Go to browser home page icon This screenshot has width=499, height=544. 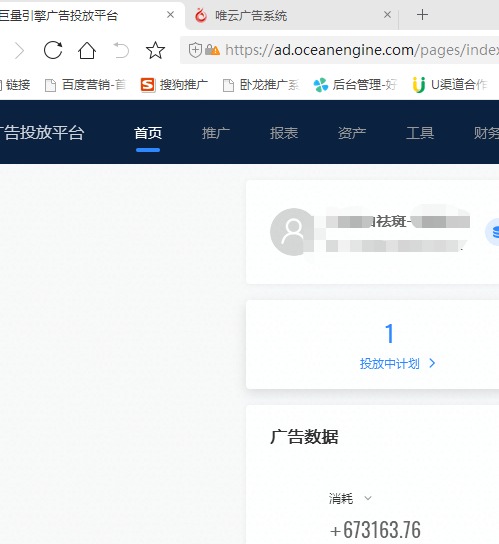86,50
